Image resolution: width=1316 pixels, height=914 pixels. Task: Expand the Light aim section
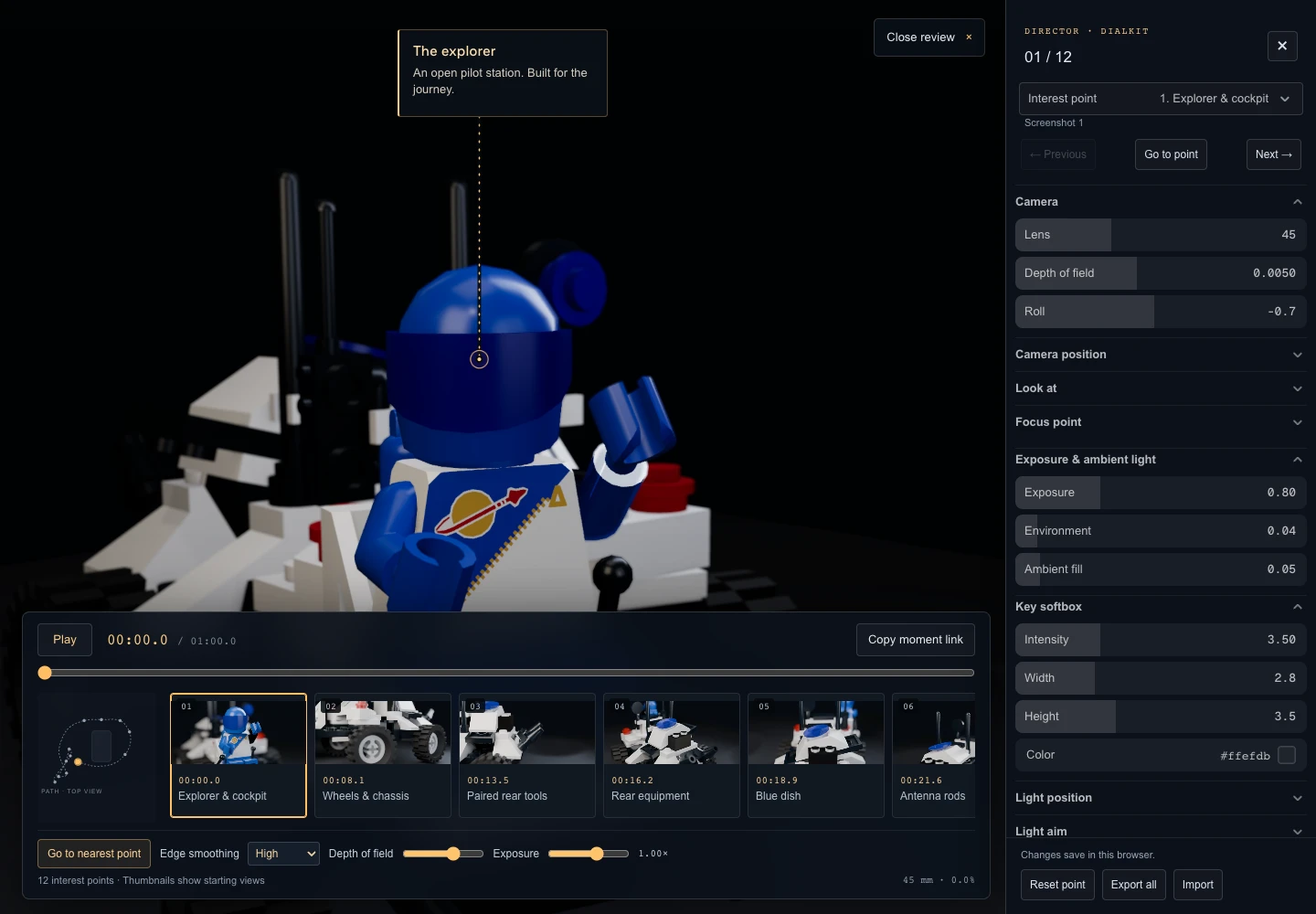click(x=1160, y=831)
